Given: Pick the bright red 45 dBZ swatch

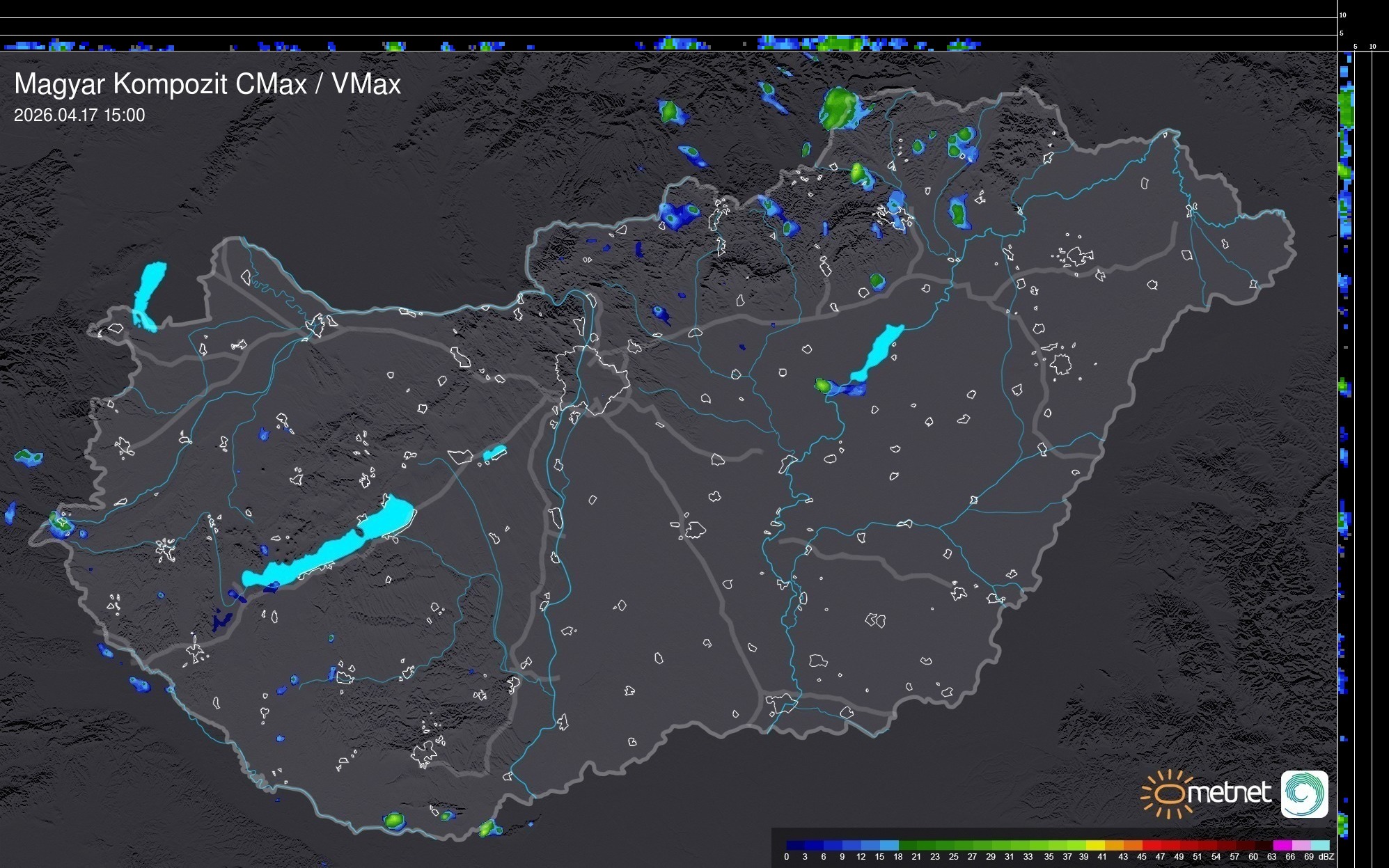Looking at the screenshot, I should (1152, 845).
